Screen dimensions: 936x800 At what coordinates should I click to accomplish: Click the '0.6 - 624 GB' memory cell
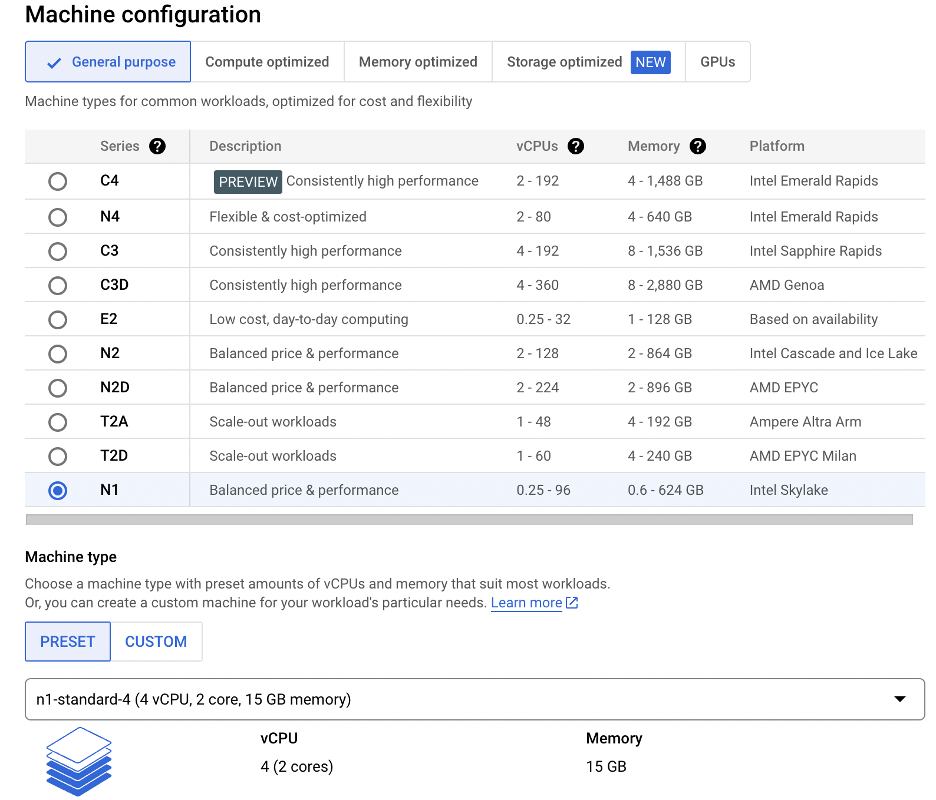click(x=666, y=490)
